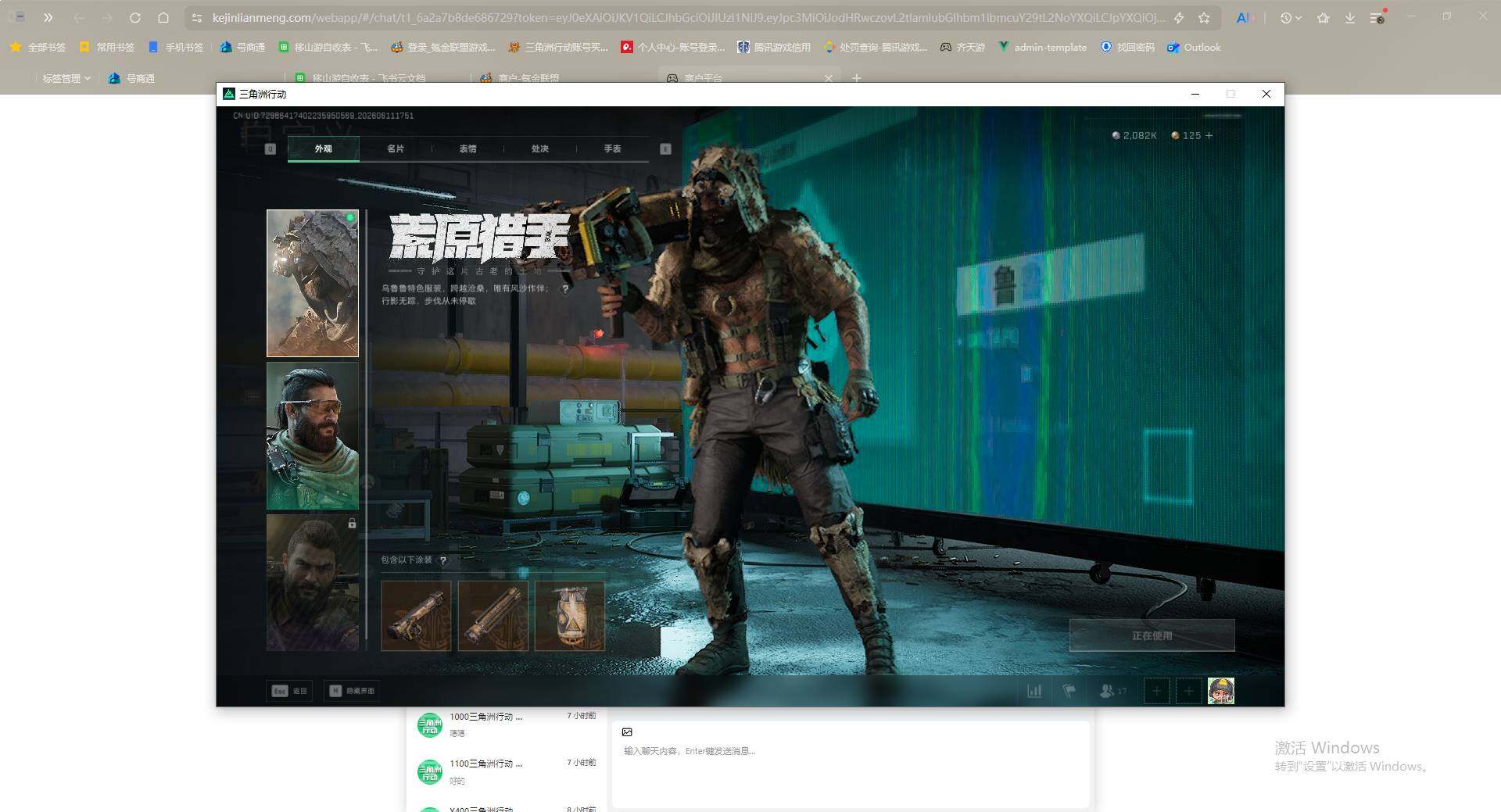This screenshot has height=812, width=1501.
Task: Open the 1100三角洲行动 chat conversation
Action: pos(508,771)
